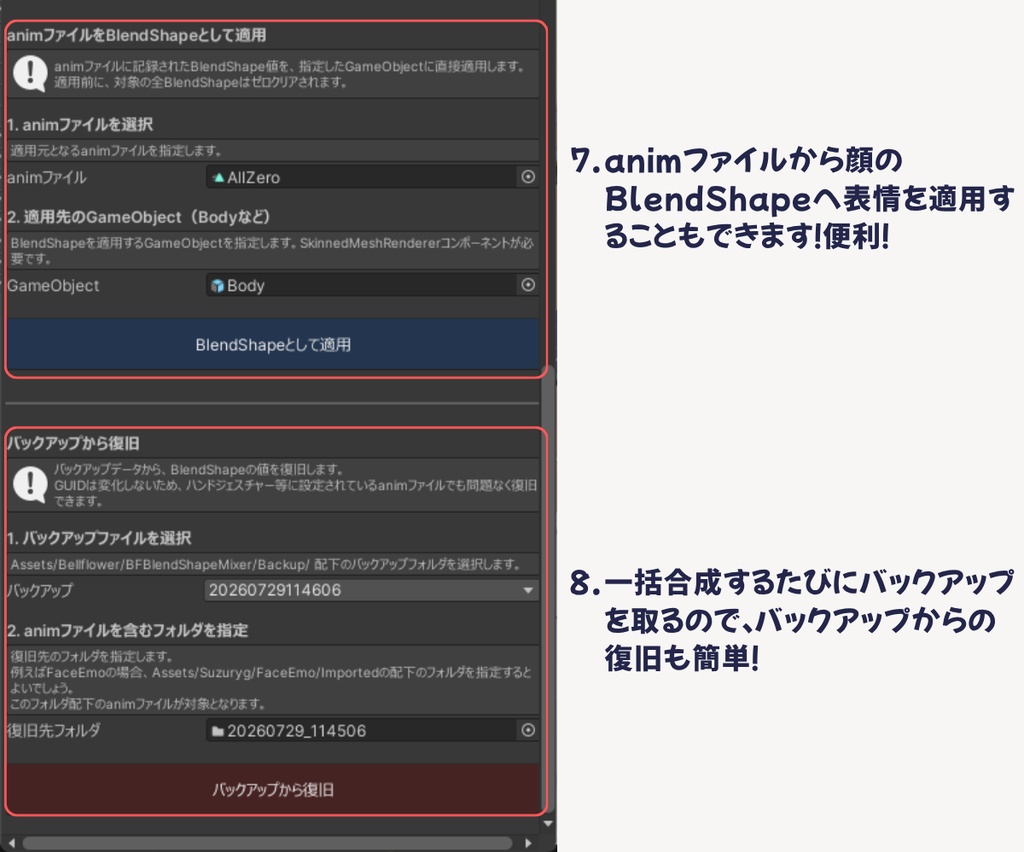Click the BlendShapeとして適用 button
This screenshot has height=852, width=1024.
click(x=273, y=344)
